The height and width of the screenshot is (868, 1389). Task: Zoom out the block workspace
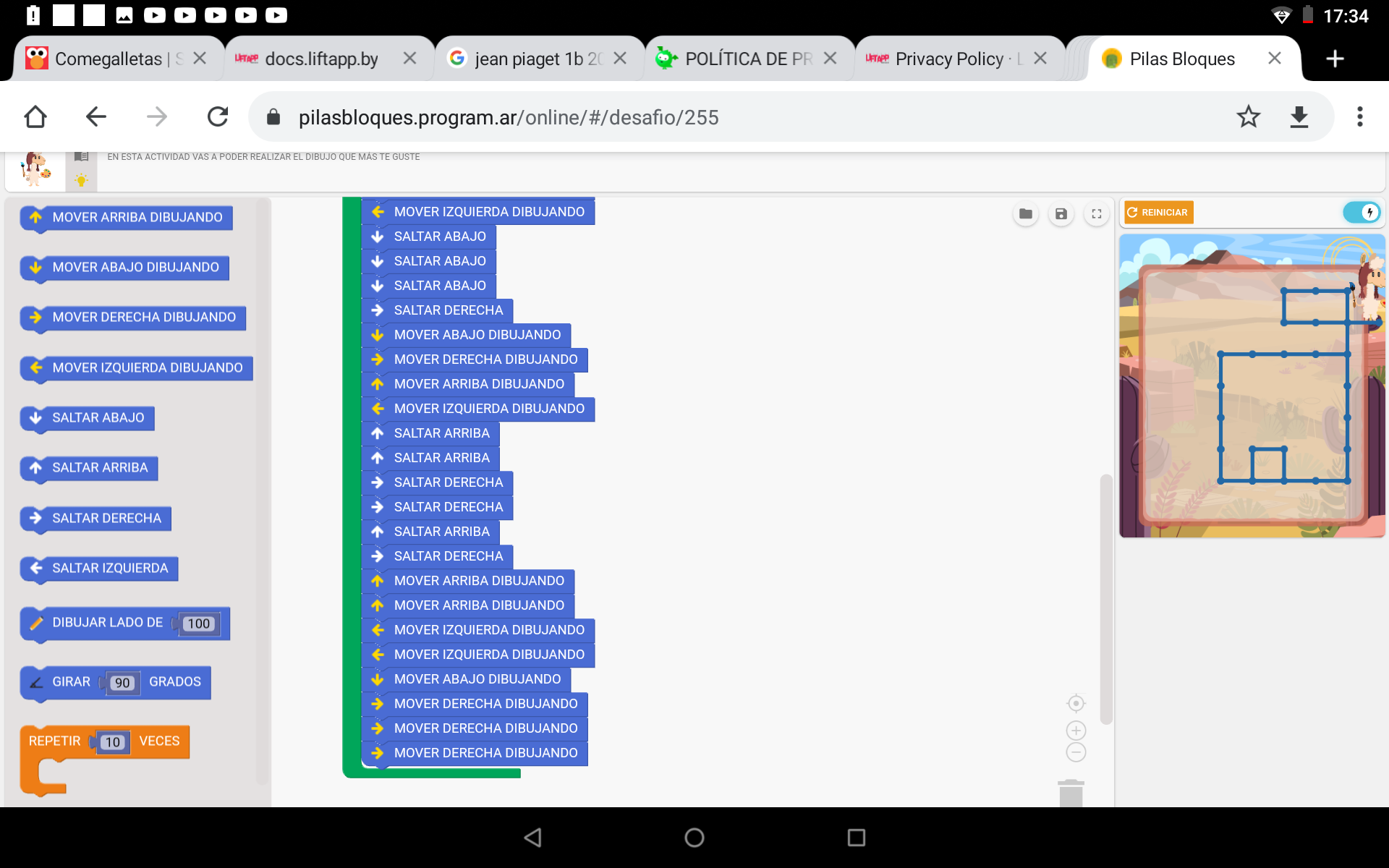(x=1076, y=752)
